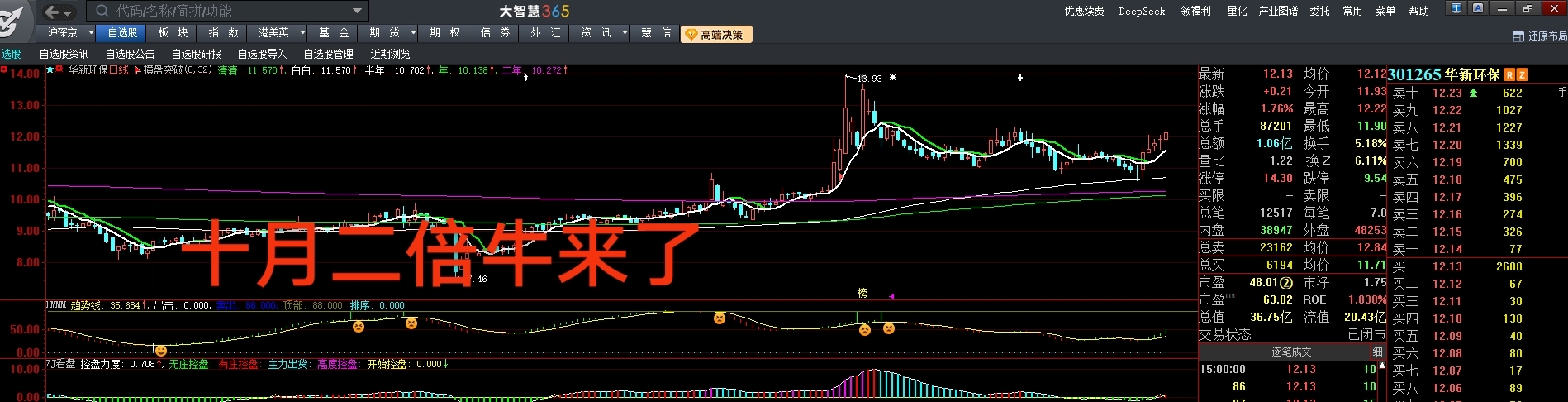Expand the 期货 dropdown arrow

[413, 33]
